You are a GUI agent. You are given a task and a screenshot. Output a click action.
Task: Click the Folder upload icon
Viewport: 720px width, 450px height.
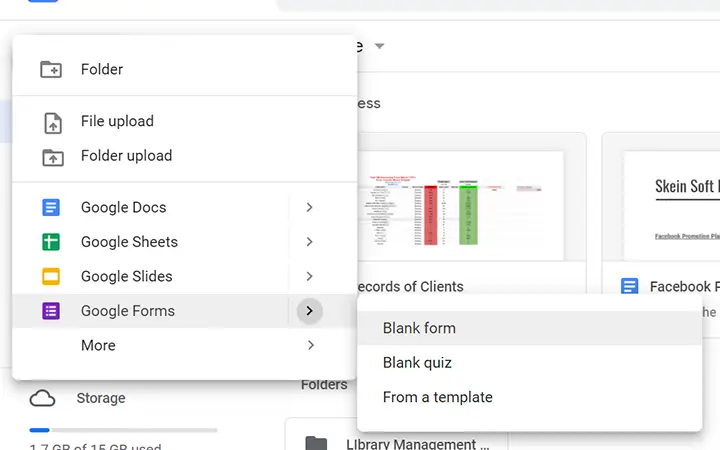click(53, 157)
